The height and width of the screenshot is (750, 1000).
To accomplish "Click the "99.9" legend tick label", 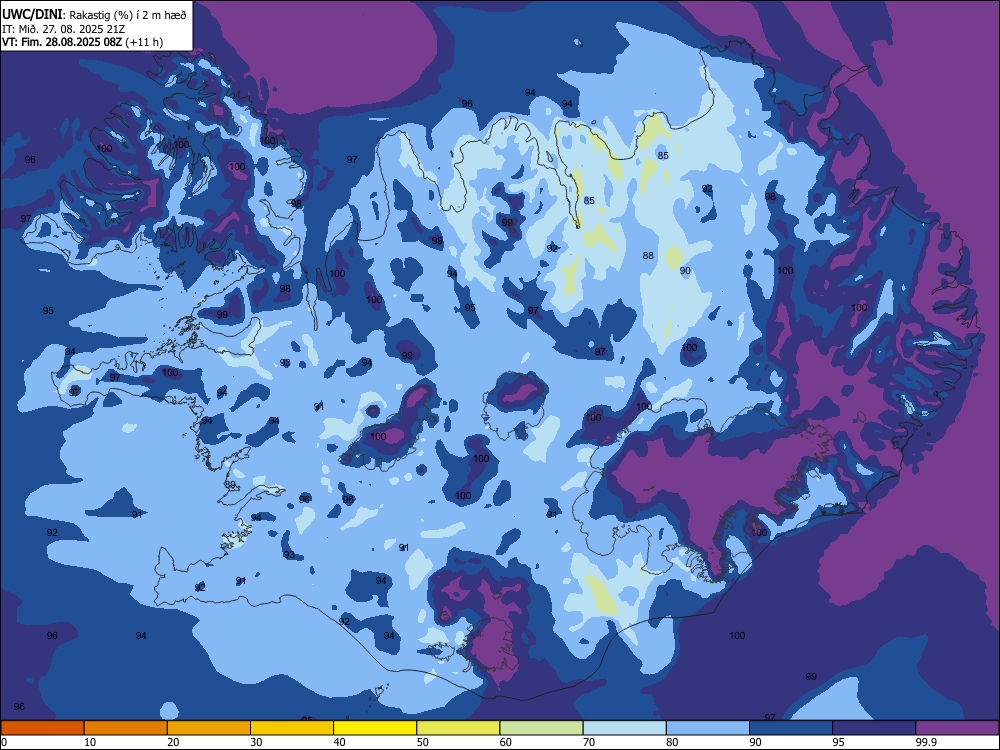I will click(x=926, y=742).
